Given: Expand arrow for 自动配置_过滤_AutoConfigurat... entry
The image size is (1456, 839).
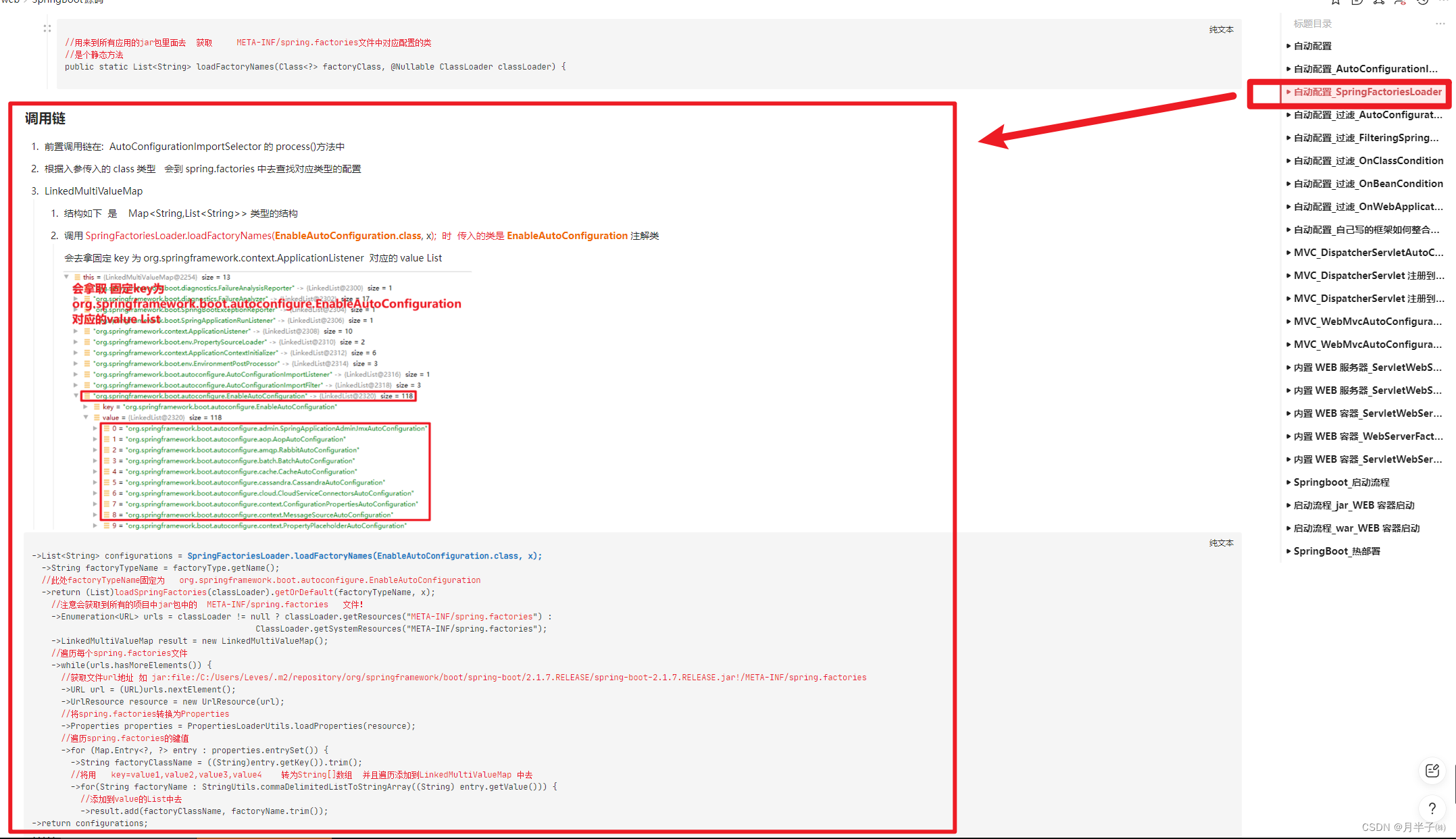Looking at the screenshot, I should pos(1288,115).
